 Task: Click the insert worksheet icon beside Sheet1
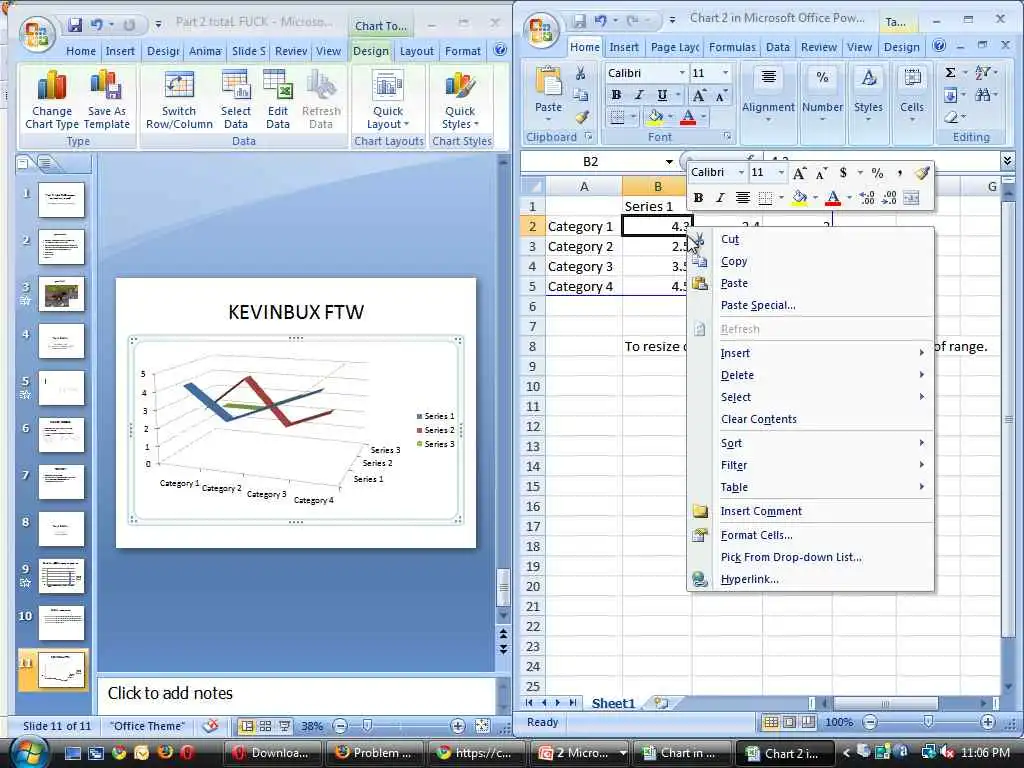point(661,703)
